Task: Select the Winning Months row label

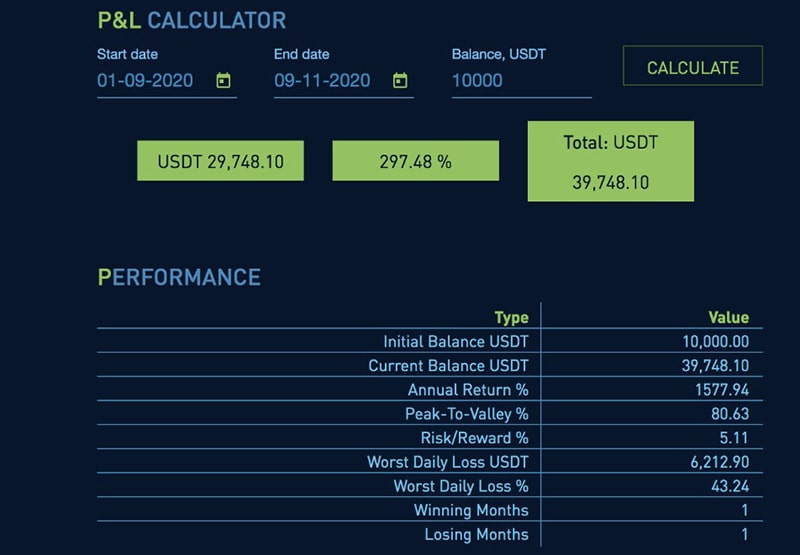Action: click(471, 510)
